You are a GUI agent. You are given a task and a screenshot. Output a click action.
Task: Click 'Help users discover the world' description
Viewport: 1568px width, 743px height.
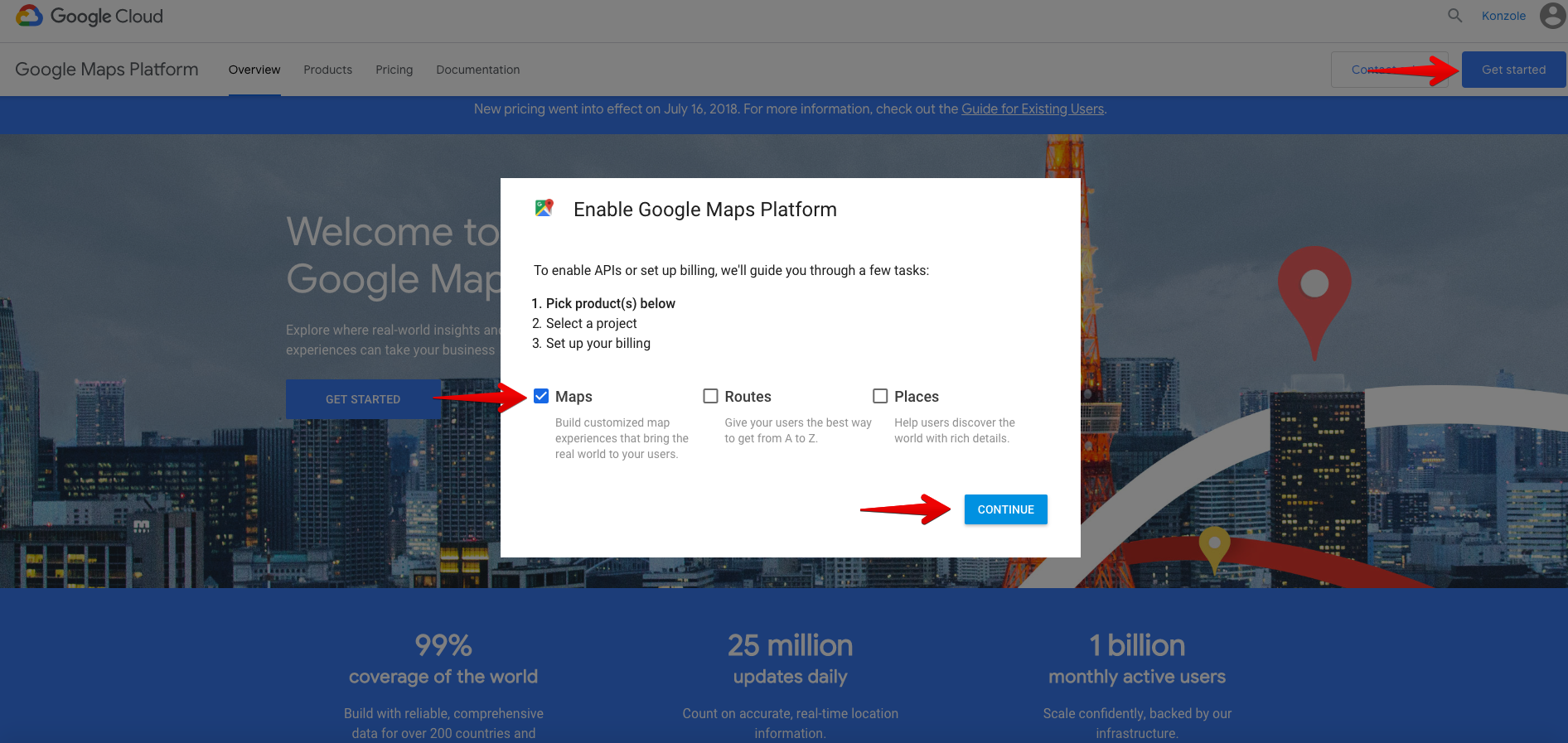pyautogui.click(x=955, y=431)
